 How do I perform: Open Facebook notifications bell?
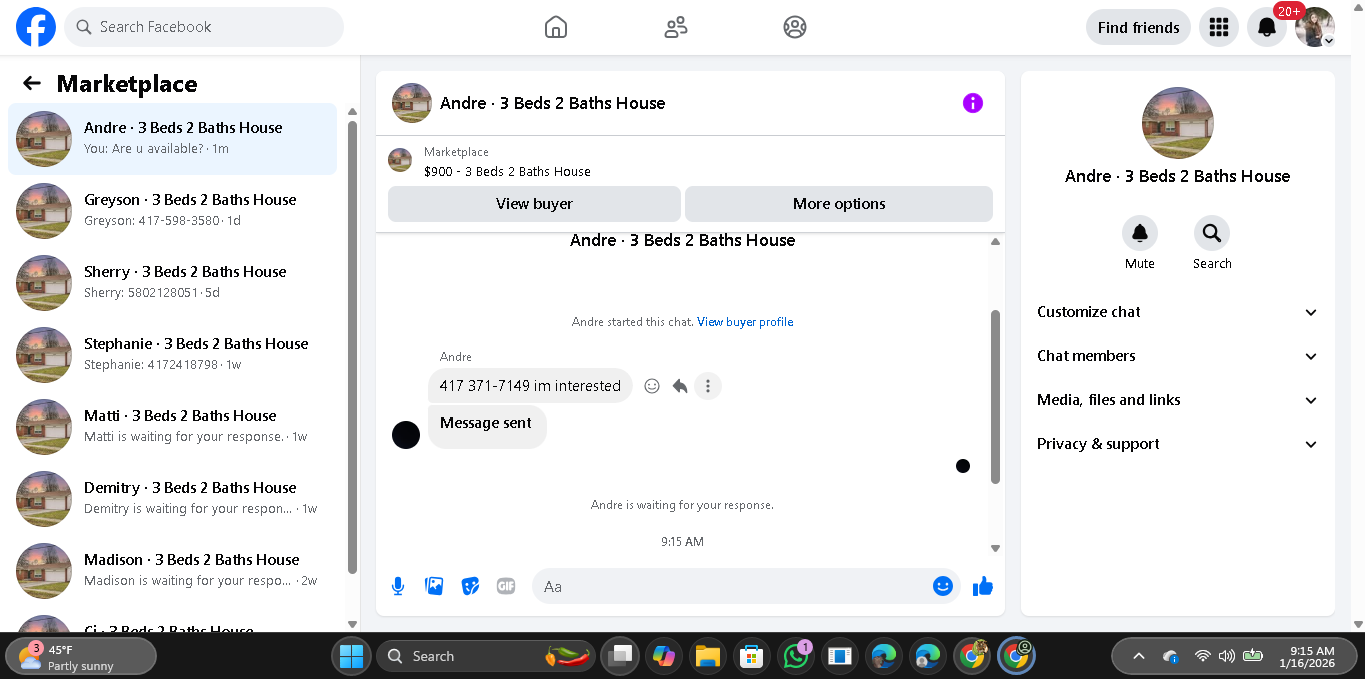1266,27
